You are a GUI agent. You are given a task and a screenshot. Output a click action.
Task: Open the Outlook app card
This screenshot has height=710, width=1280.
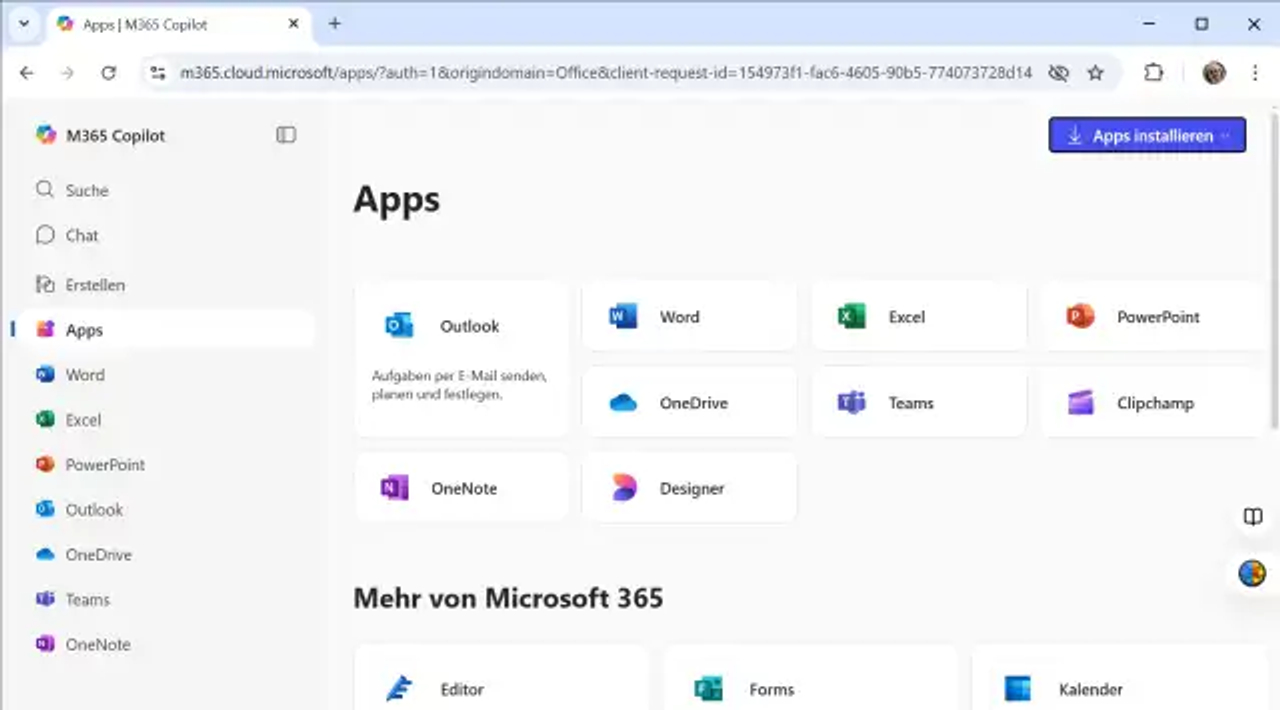tap(462, 359)
